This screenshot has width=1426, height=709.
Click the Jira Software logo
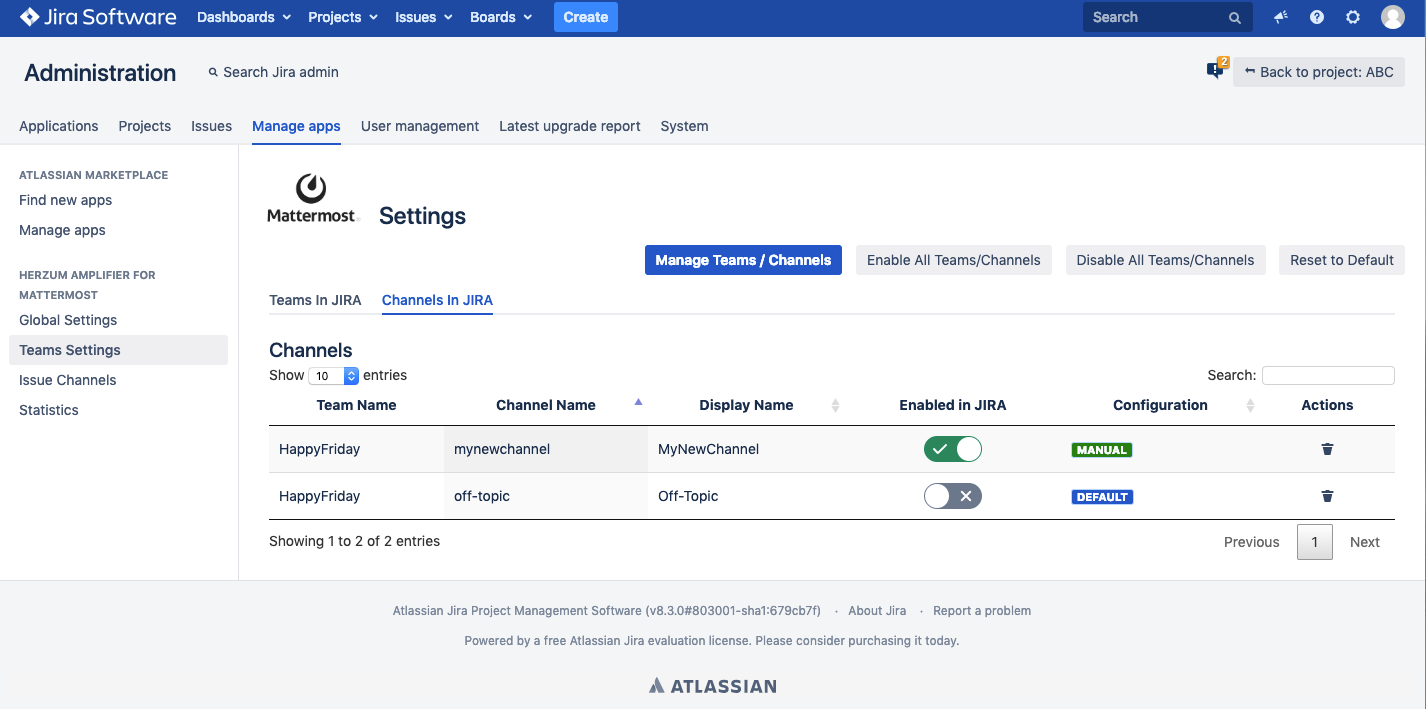(98, 17)
